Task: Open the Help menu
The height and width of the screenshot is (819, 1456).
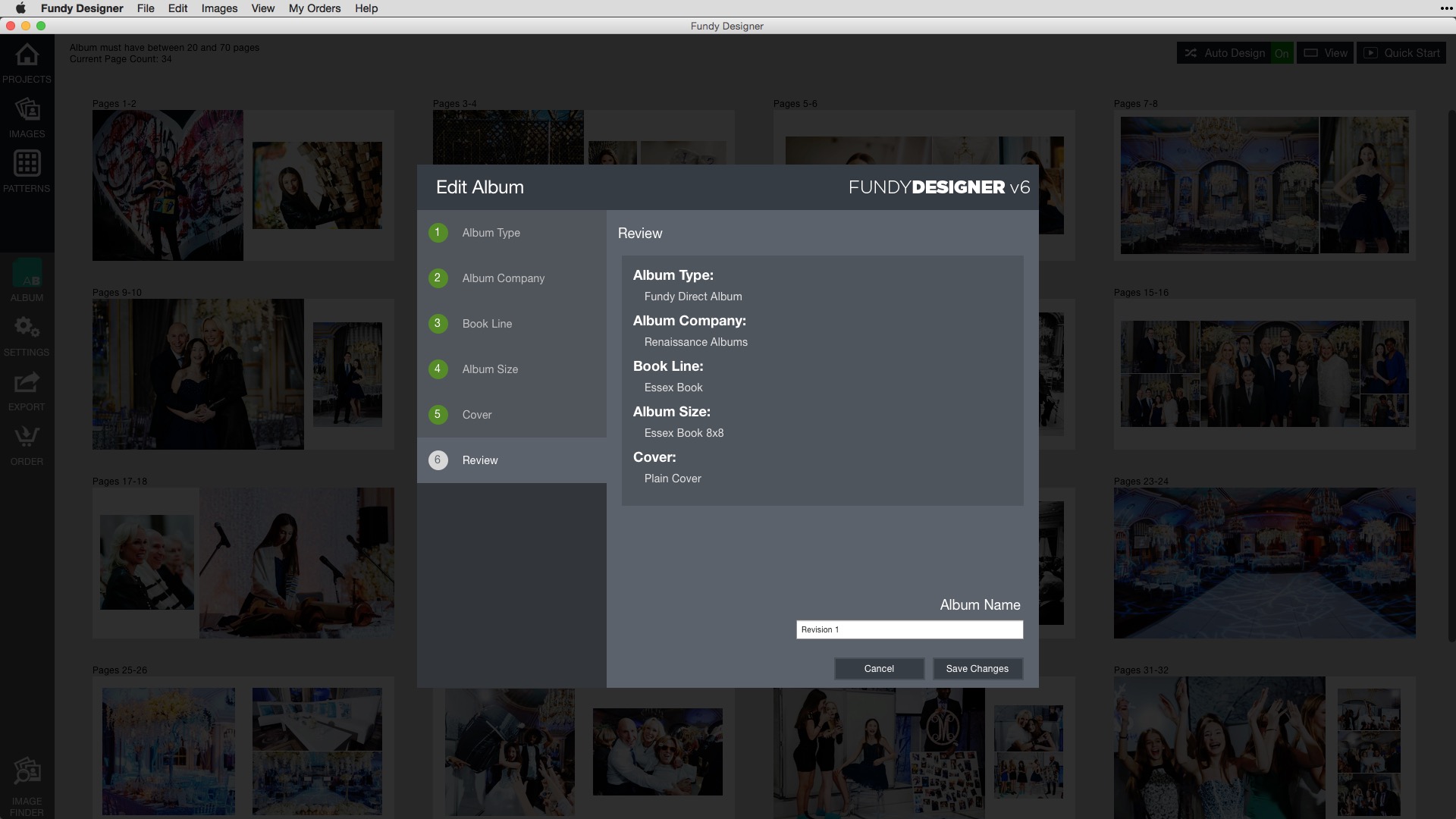Action: coord(366,8)
